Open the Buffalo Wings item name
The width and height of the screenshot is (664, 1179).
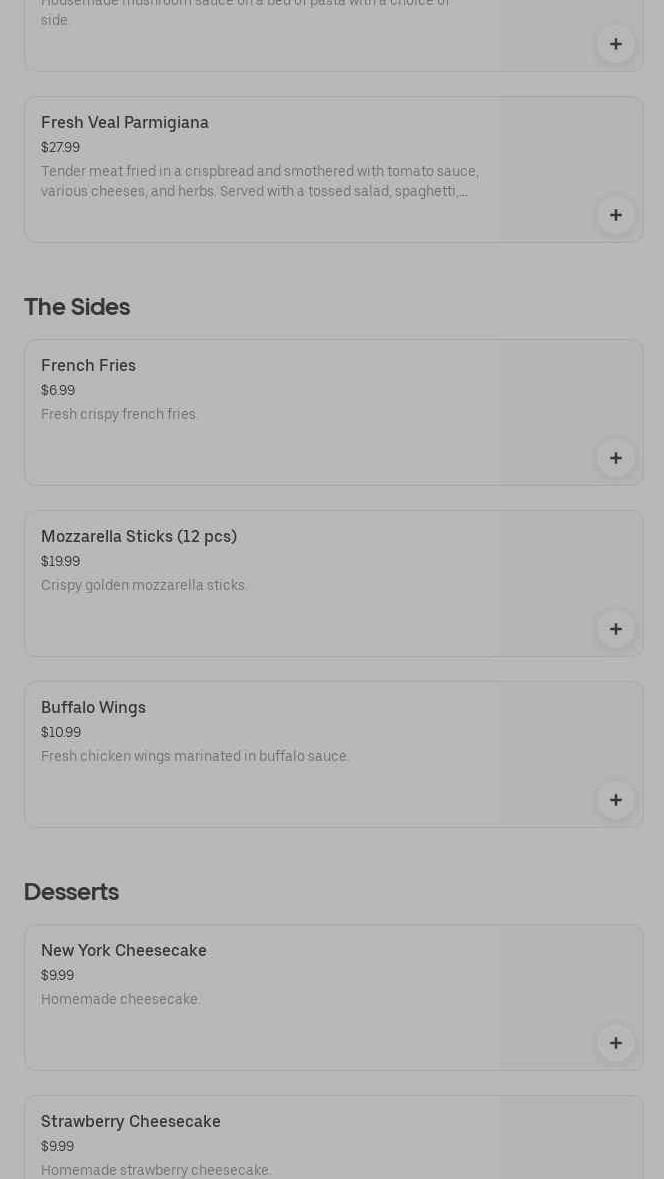point(93,708)
